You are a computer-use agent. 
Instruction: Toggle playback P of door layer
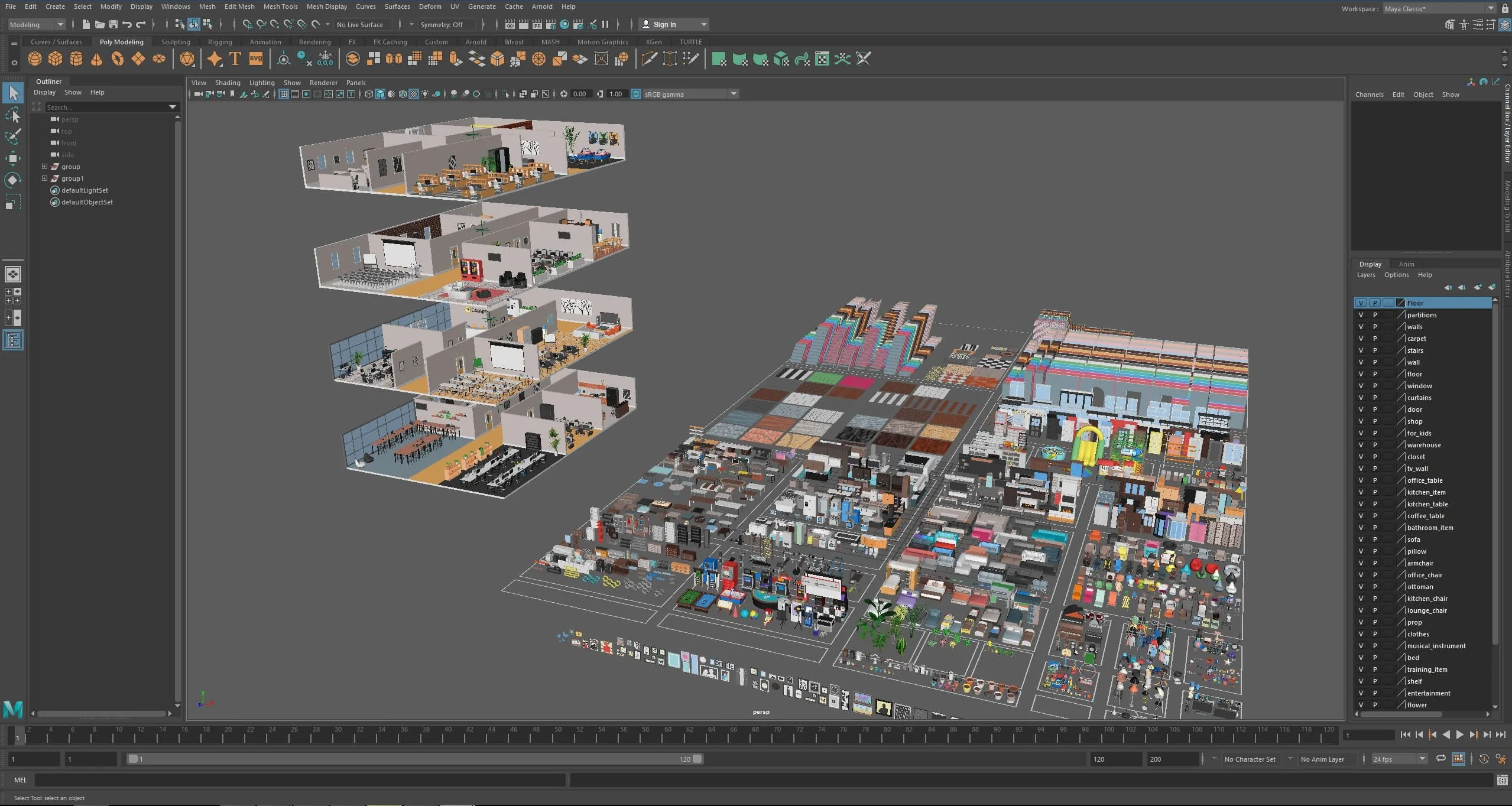[1375, 409]
